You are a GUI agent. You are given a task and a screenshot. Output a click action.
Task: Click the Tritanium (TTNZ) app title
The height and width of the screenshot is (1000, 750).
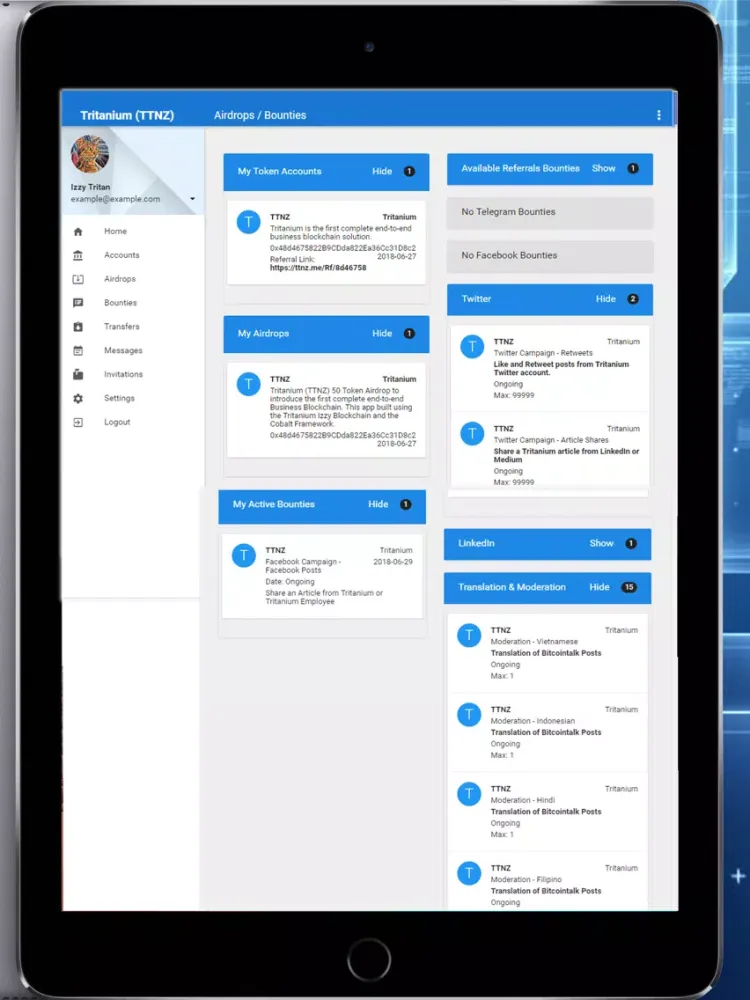point(127,115)
